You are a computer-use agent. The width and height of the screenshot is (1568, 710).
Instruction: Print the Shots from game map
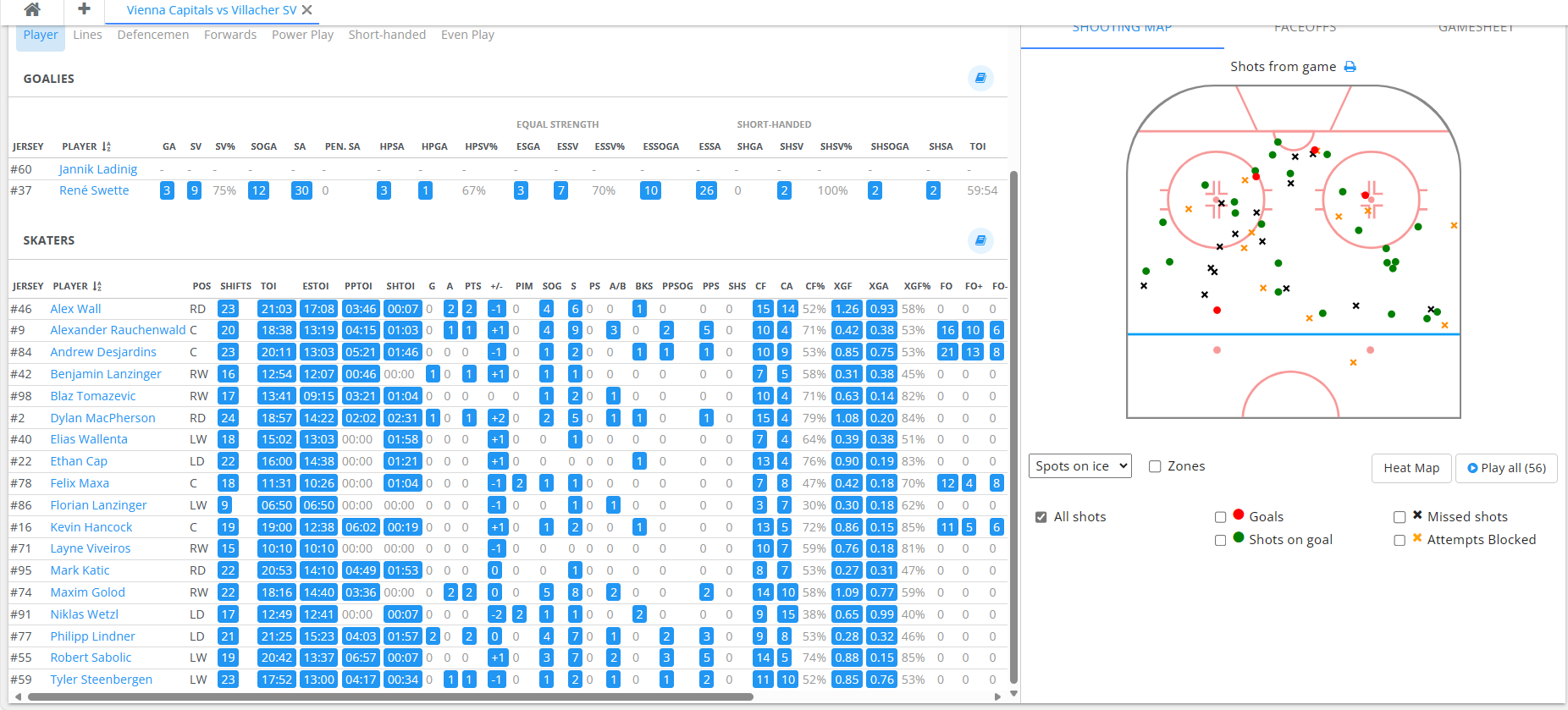[1350, 67]
